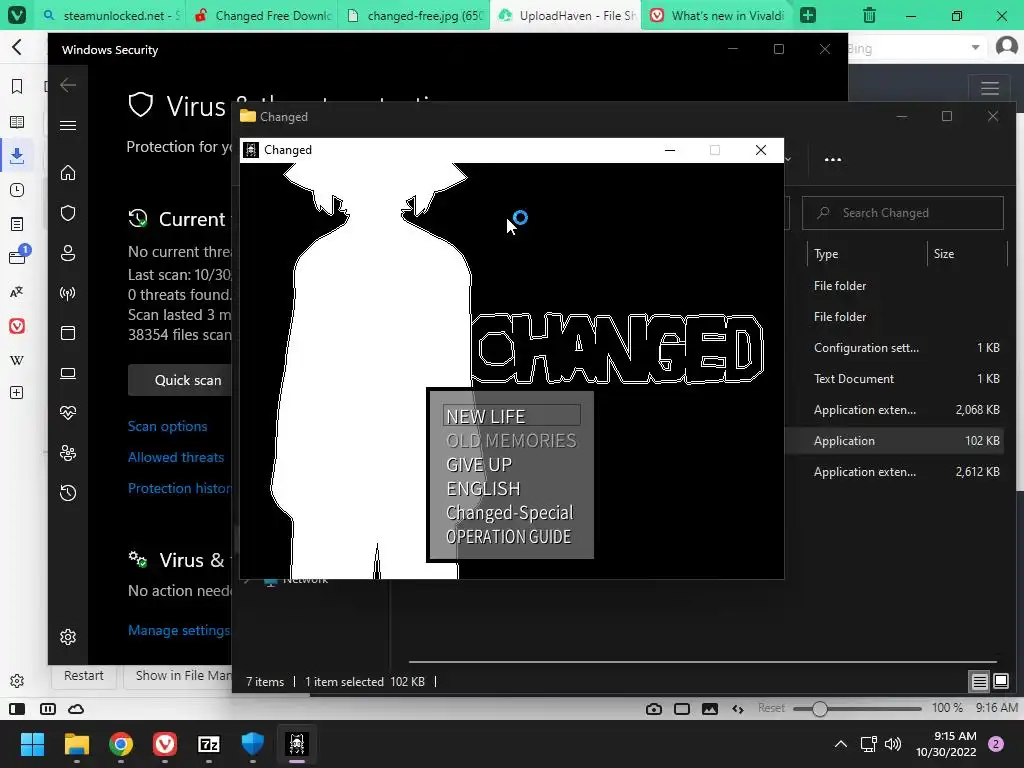Adjust Vivaldi page zoom slider handle
1024x768 pixels.
click(820, 709)
